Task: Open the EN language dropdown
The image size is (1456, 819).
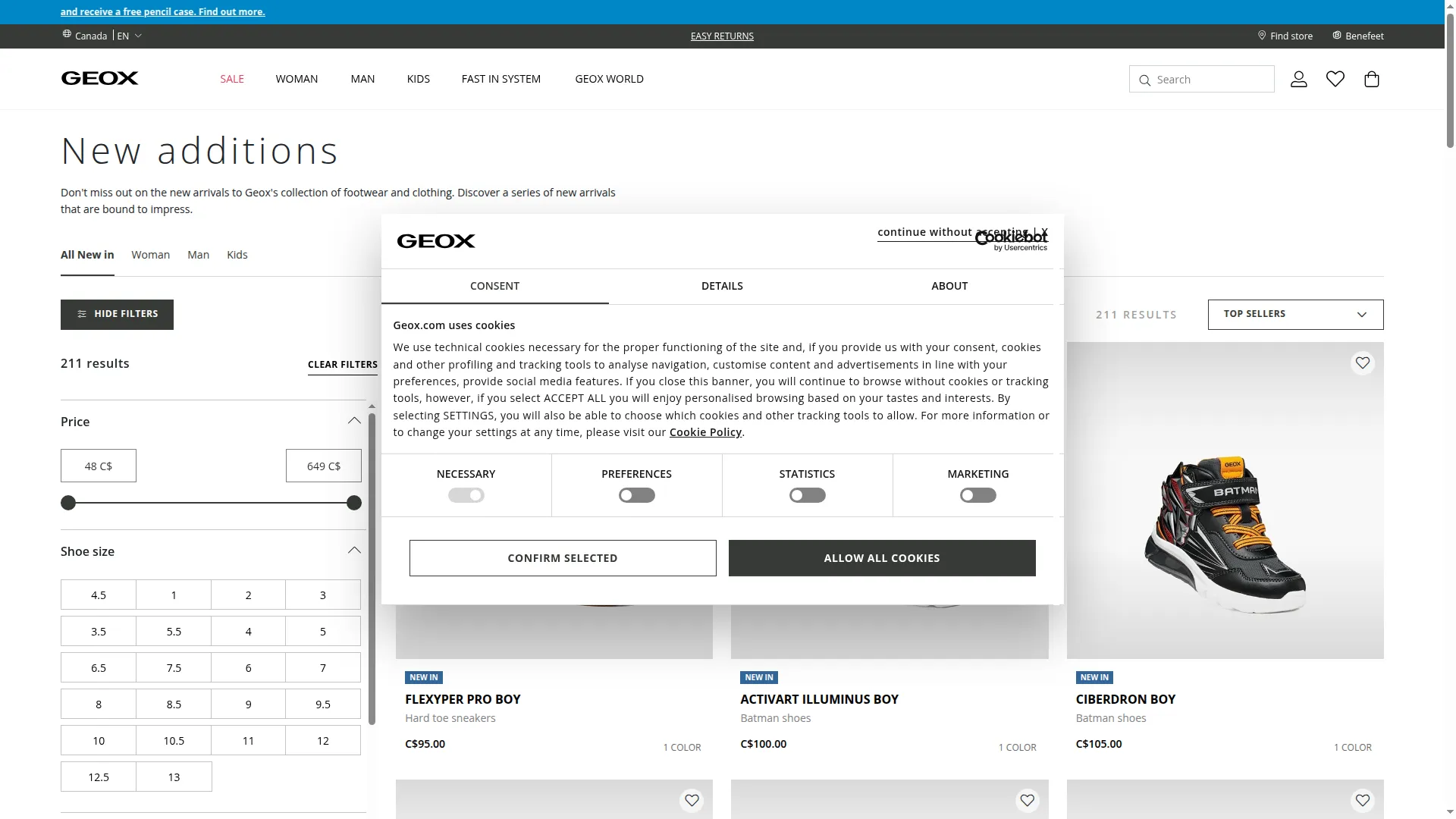Action: pyautogui.click(x=130, y=36)
